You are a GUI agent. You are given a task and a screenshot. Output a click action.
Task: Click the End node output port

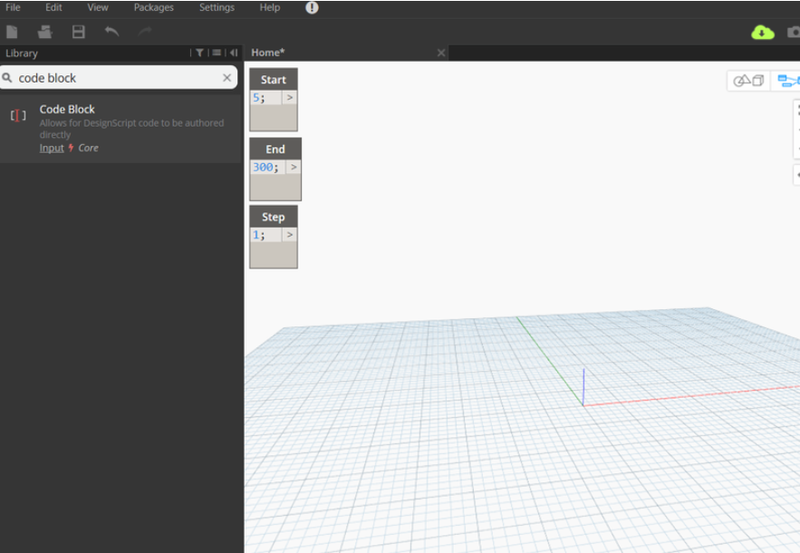point(293,167)
